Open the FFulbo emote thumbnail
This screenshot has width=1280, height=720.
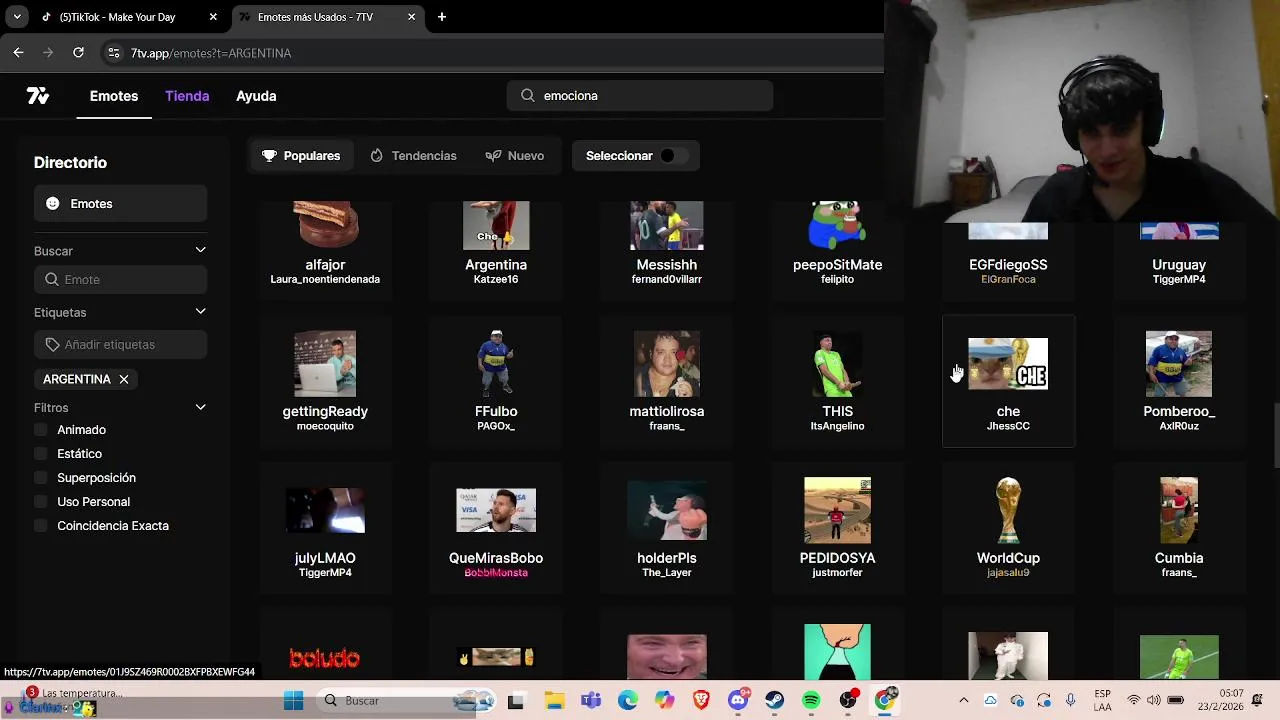[x=496, y=364]
